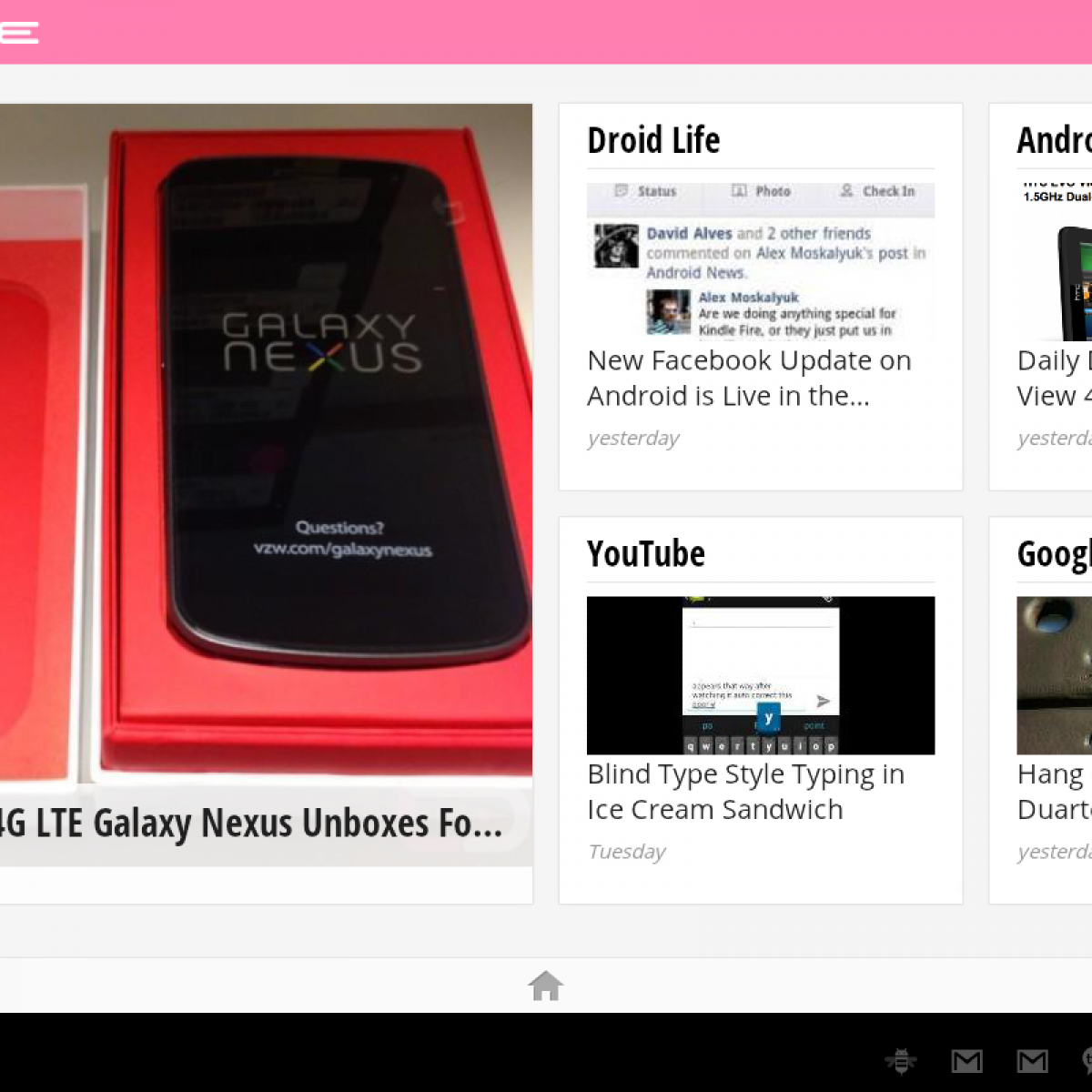Click the 'Tuesday' timestamp on YouTube card
The width and height of the screenshot is (1092, 1092).
pyautogui.click(x=627, y=852)
